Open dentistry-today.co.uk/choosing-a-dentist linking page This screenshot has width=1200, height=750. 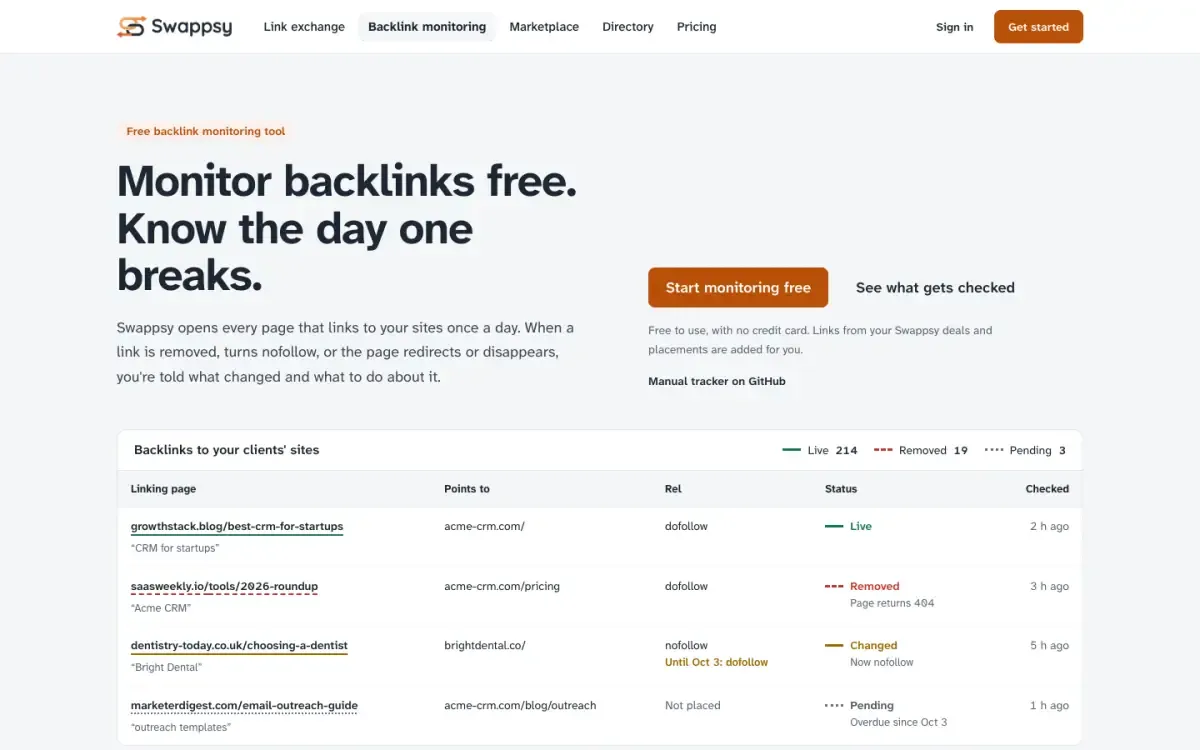coord(239,645)
